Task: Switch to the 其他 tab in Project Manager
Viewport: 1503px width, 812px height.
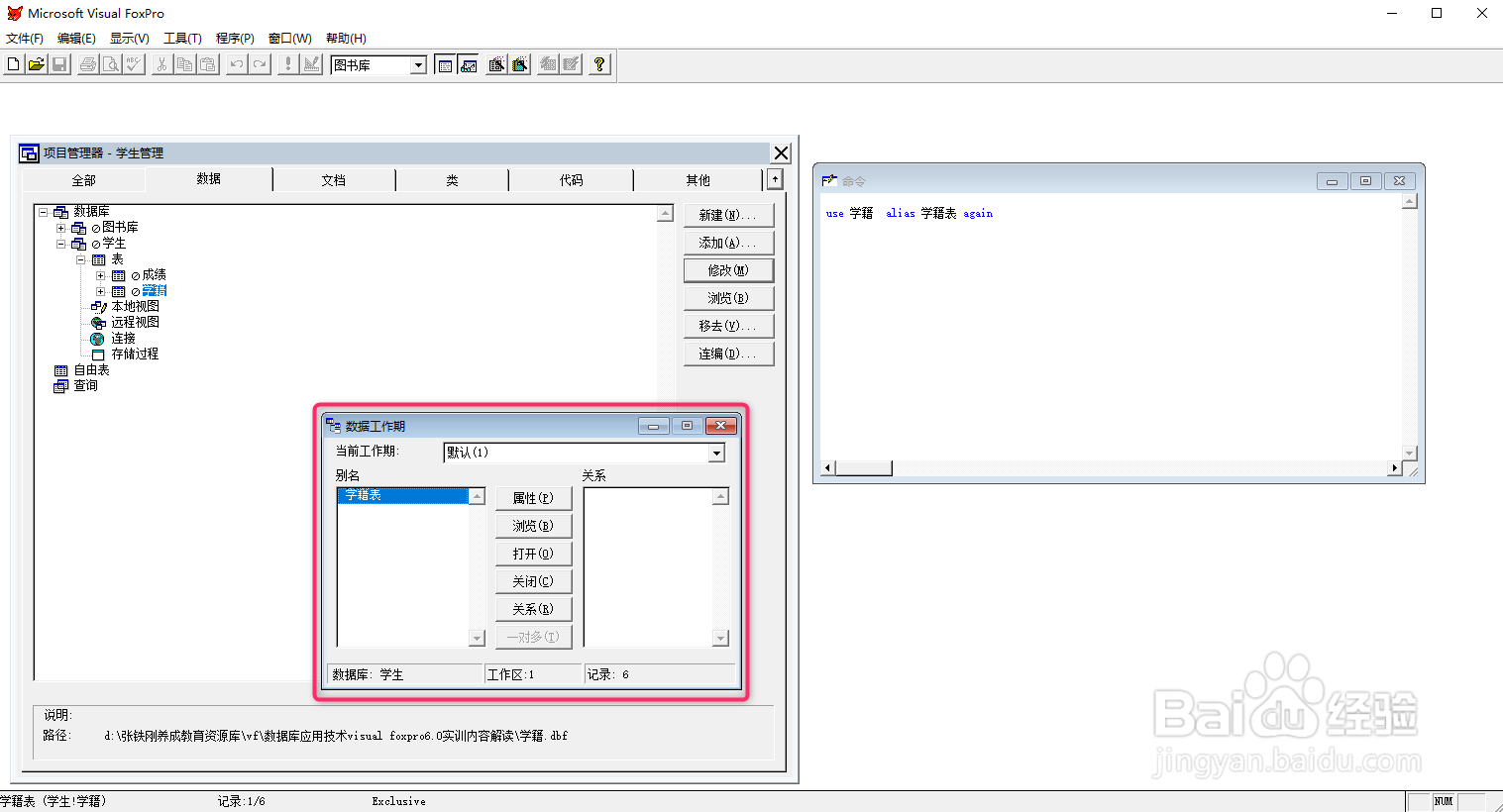Action: point(698,180)
